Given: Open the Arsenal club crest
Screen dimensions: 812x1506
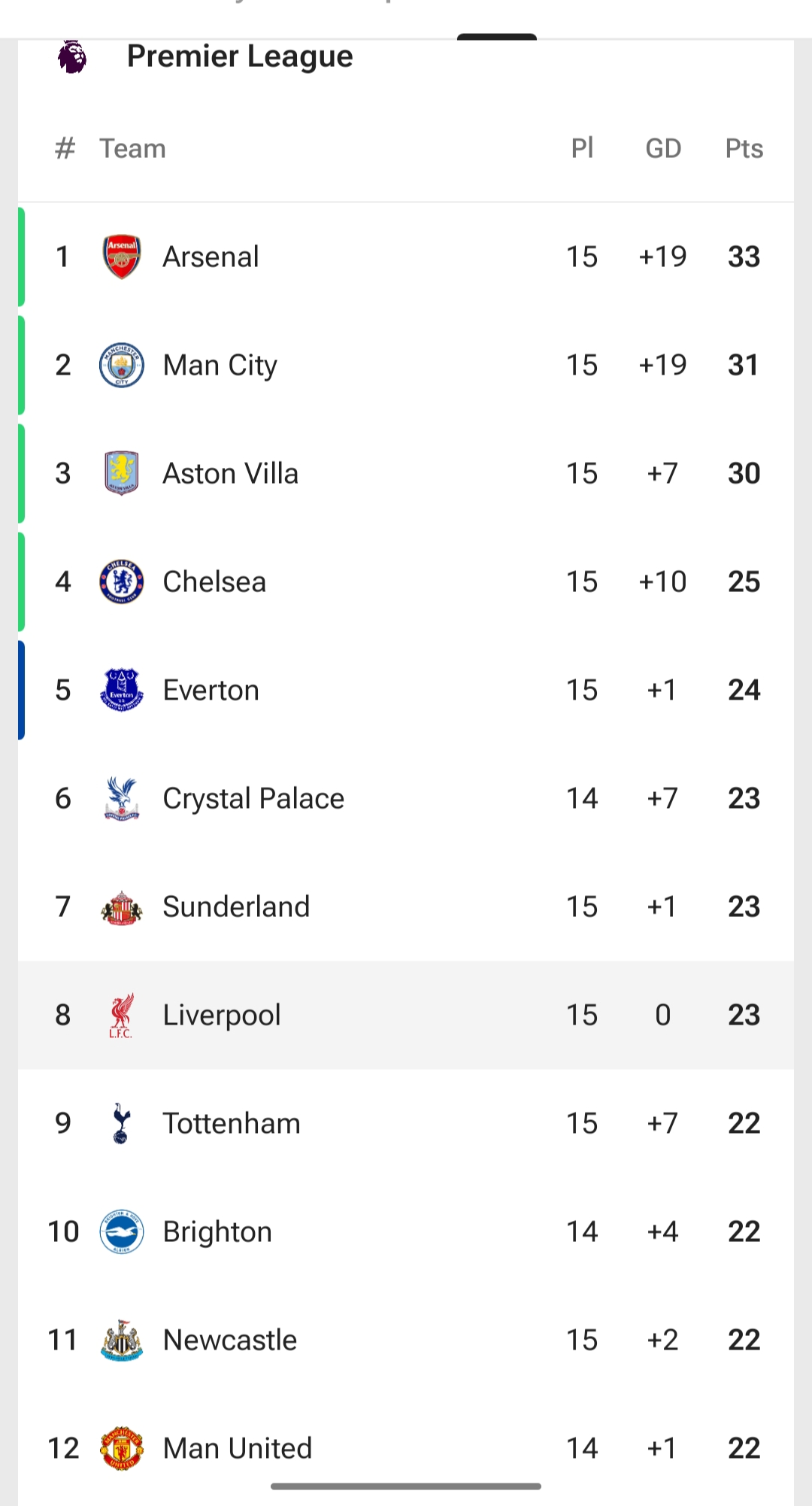Looking at the screenshot, I should click(x=121, y=257).
